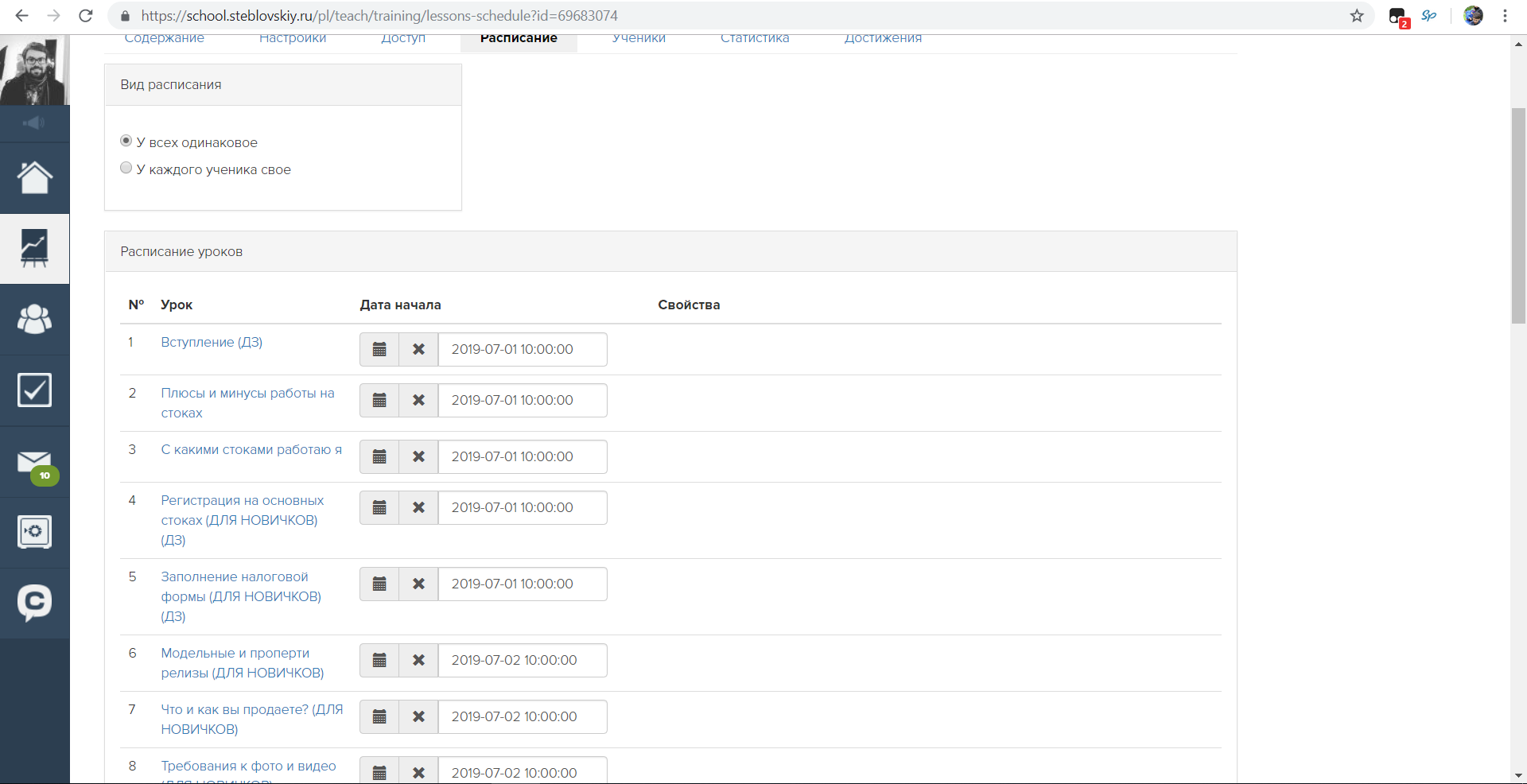
Task: Click the training chart icon in the sidebar
Action: (x=34, y=248)
